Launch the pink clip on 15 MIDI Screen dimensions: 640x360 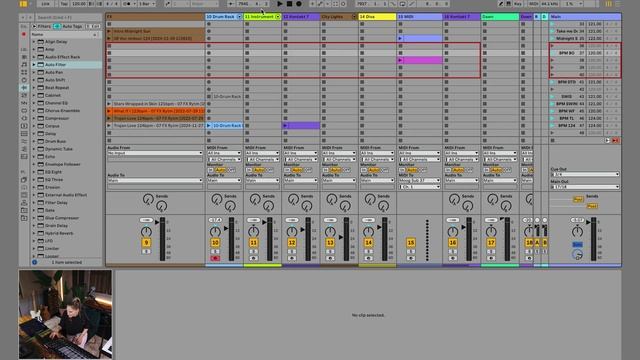coord(400,60)
